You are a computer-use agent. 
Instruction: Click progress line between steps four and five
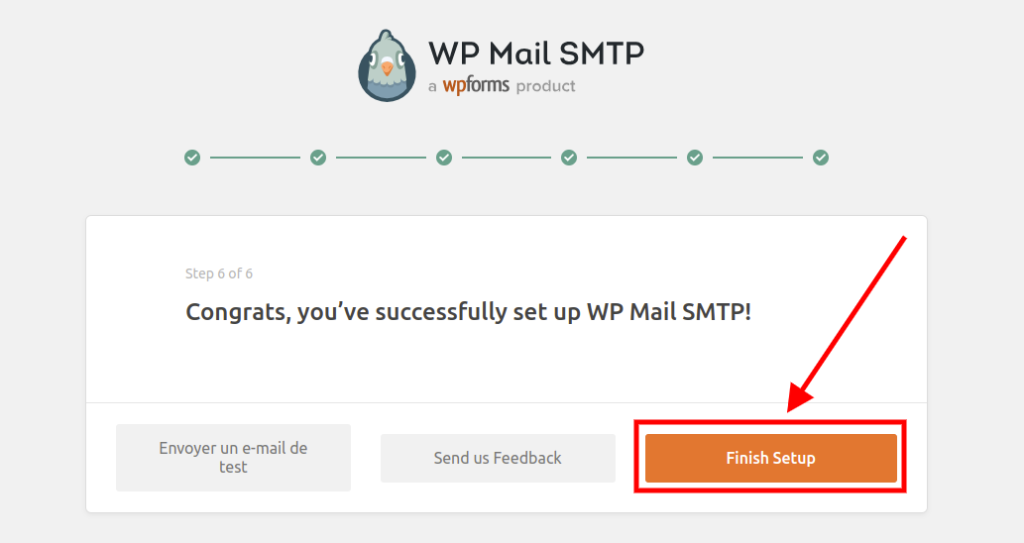632,157
